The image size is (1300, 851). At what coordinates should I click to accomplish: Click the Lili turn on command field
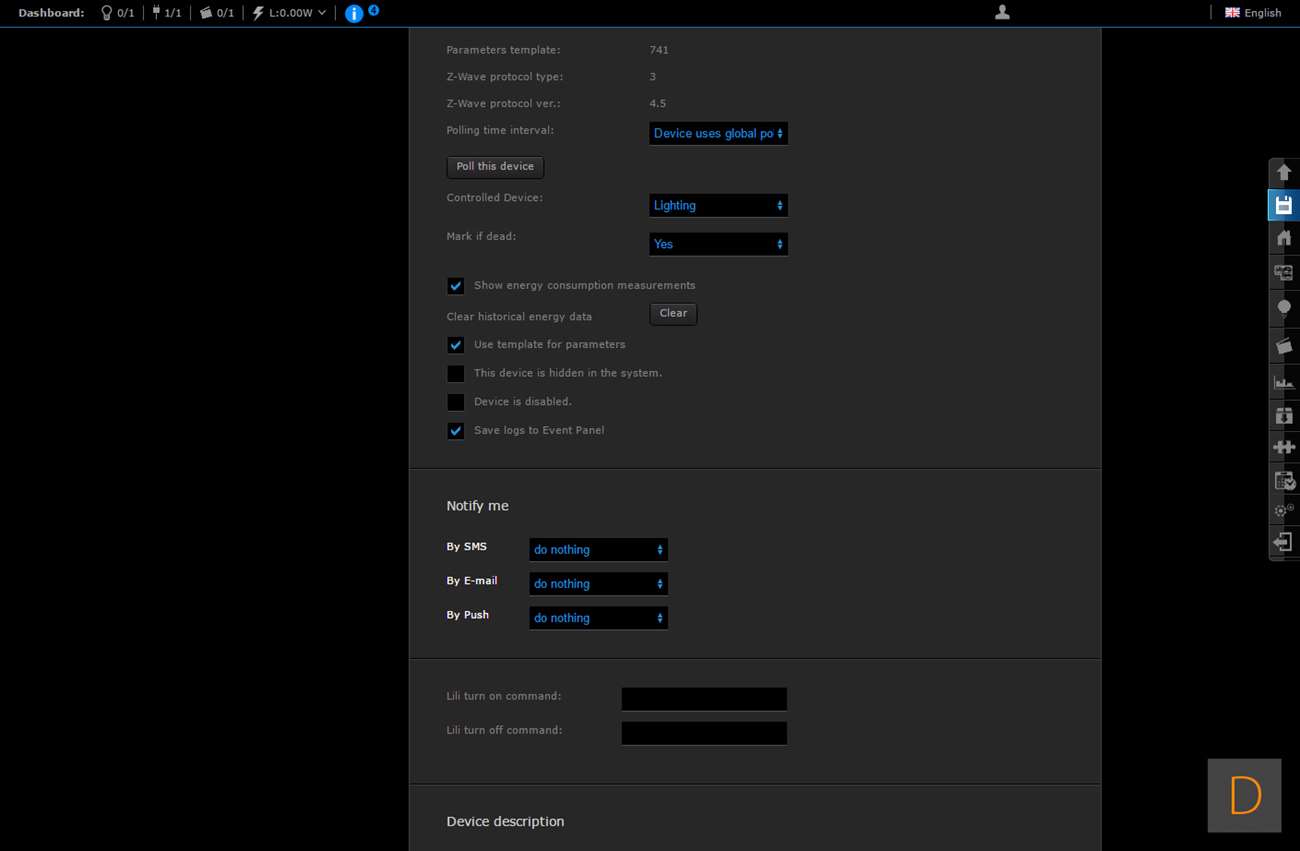pyautogui.click(x=704, y=699)
